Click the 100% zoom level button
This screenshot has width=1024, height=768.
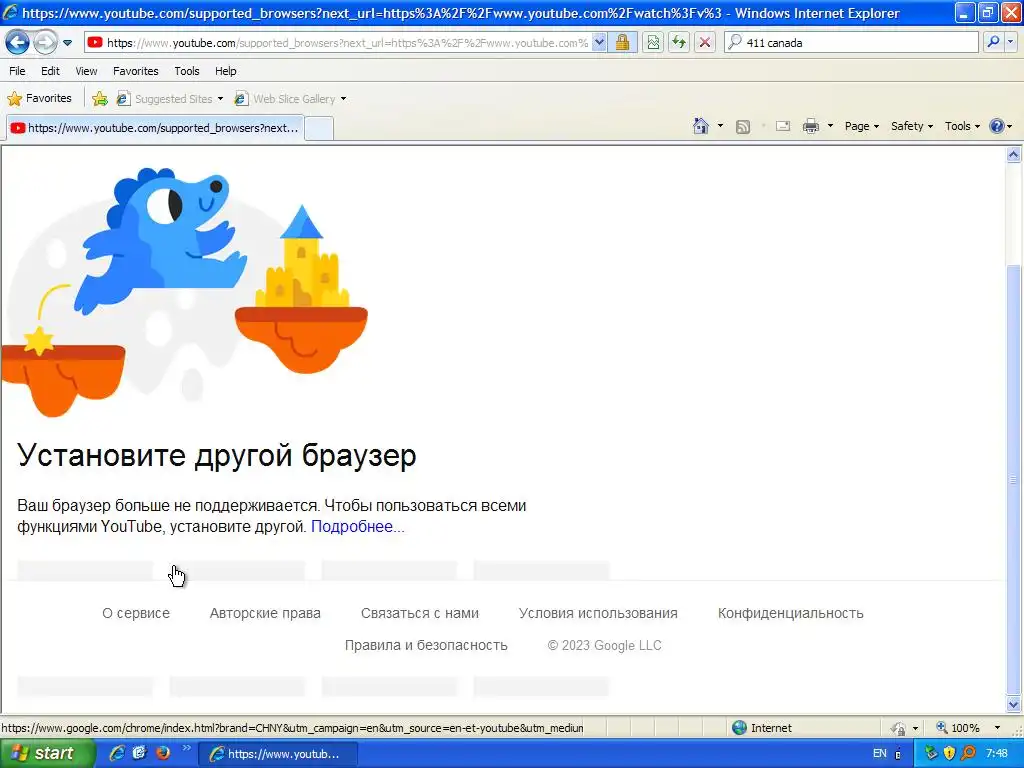pos(958,728)
